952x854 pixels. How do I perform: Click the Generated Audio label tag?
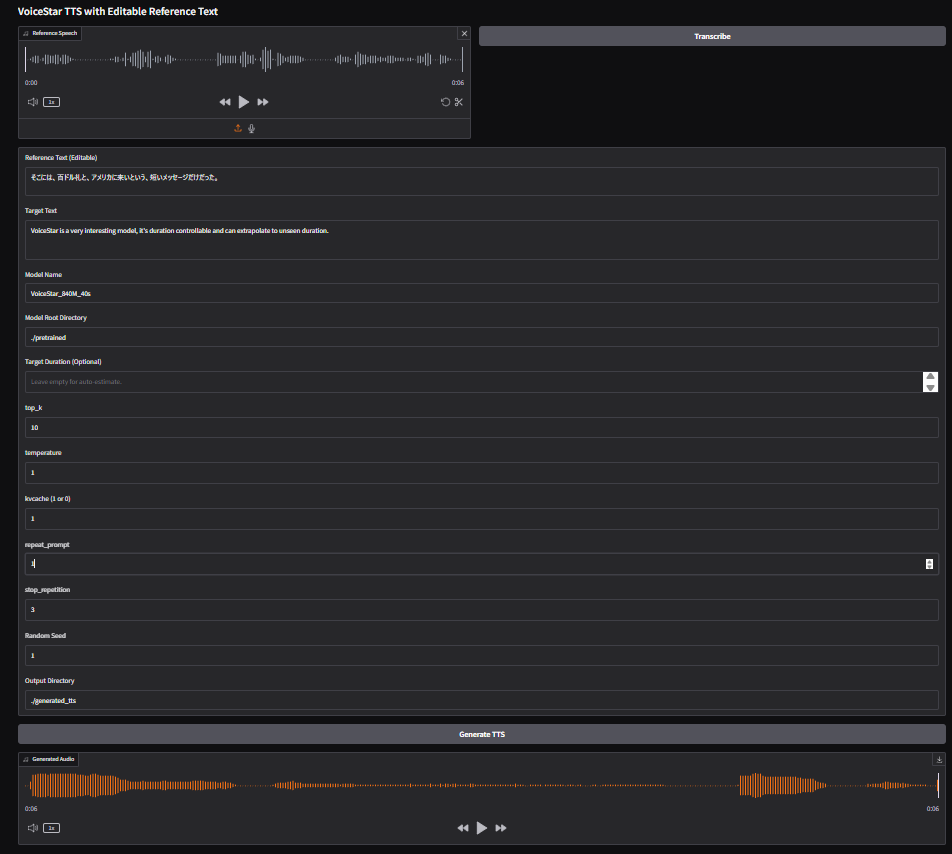49,759
